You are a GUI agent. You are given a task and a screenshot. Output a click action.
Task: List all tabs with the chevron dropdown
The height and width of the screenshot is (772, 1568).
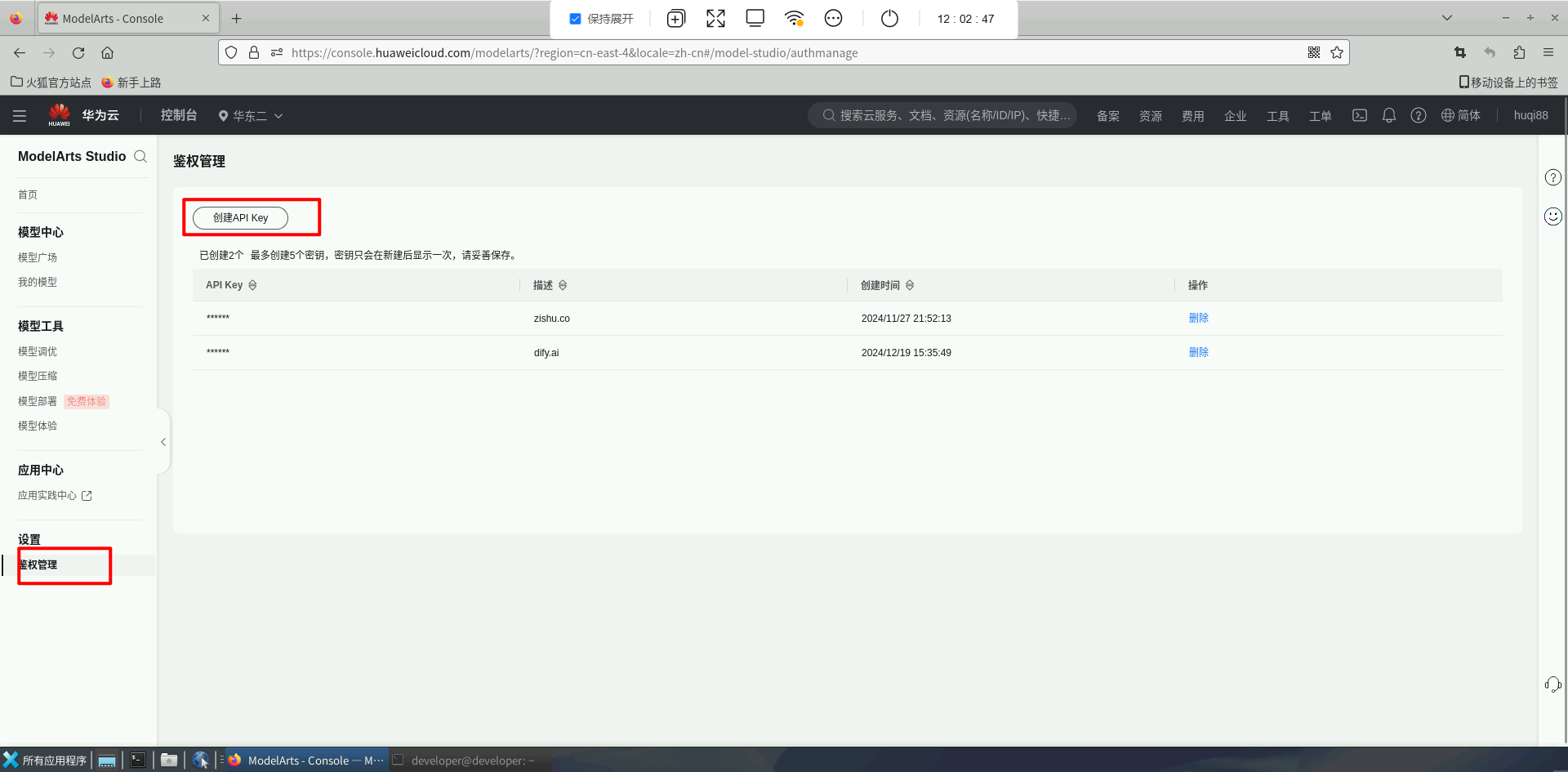[1447, 18]
